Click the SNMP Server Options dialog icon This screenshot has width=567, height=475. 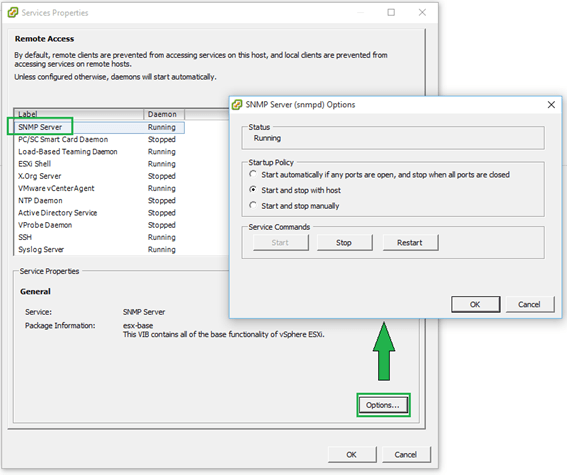click(x=237, y=105)
